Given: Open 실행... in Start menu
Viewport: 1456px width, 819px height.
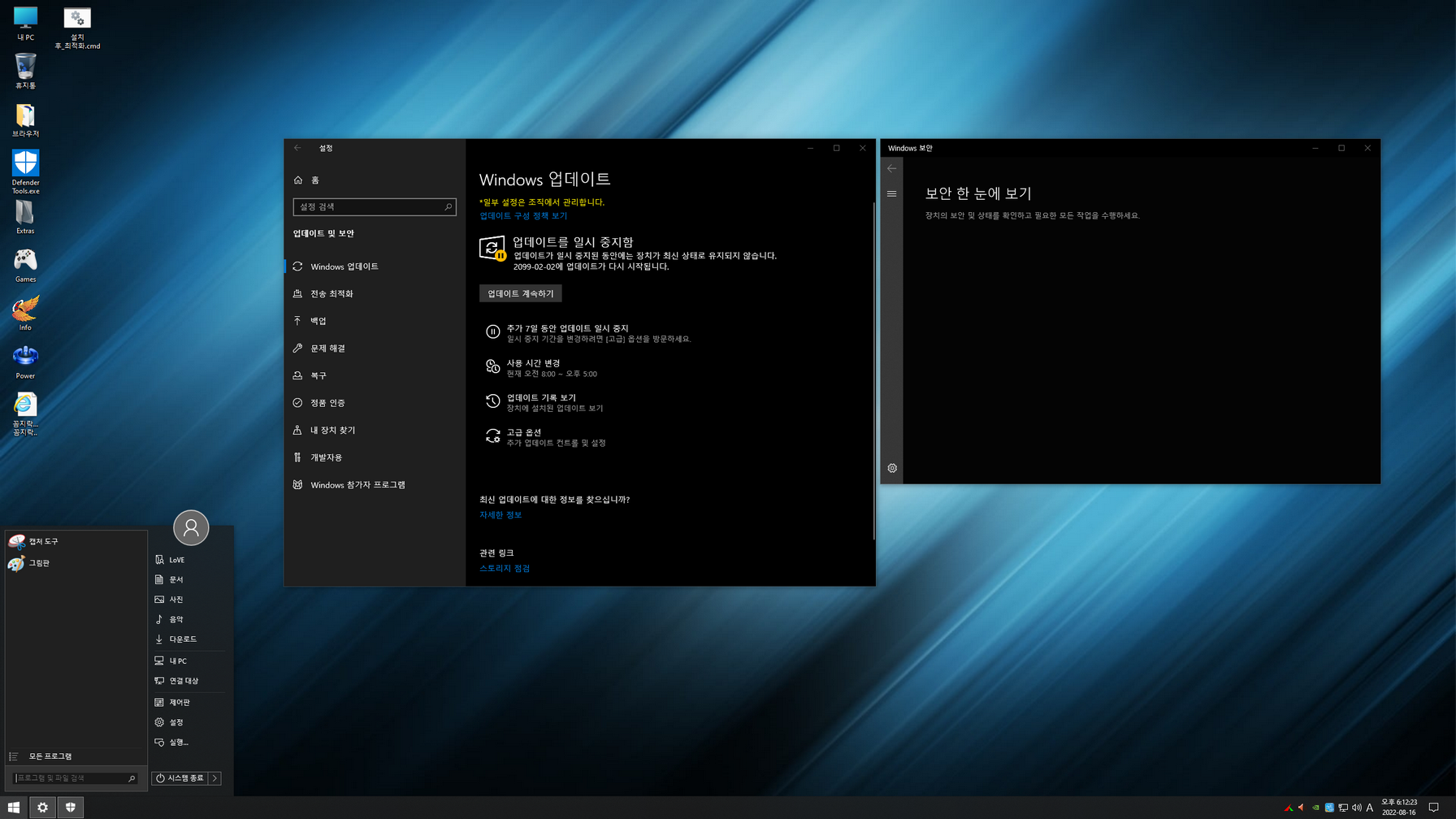Looking at the screenshot, I should pos(189,743).
